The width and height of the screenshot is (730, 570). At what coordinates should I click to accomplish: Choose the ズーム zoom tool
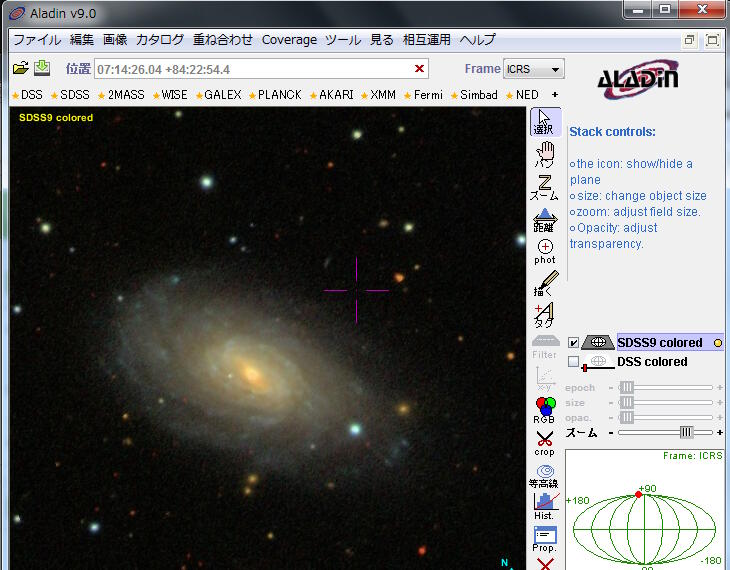(x=544, y=187)
